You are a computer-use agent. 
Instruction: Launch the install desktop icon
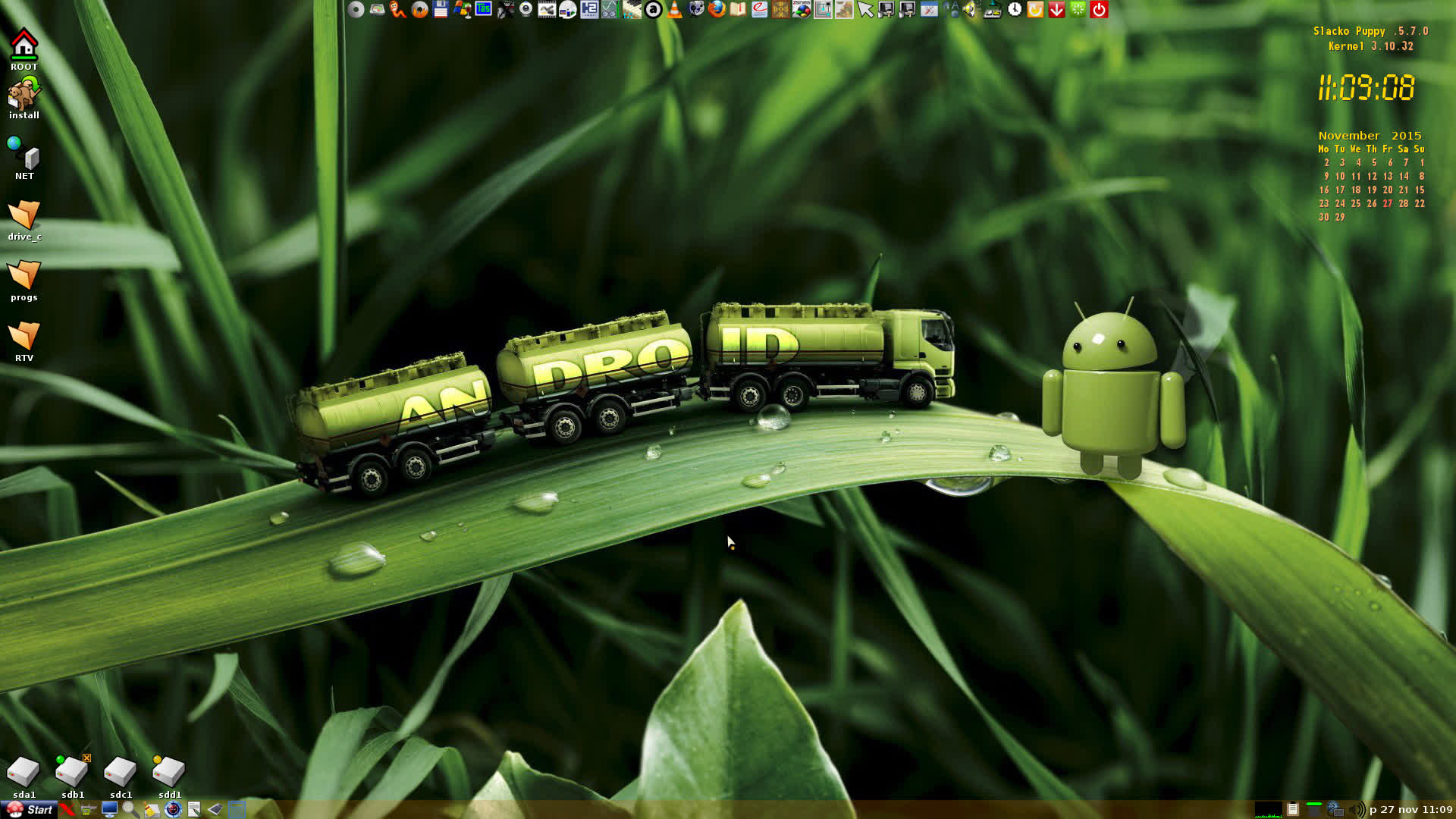point(24,99)
